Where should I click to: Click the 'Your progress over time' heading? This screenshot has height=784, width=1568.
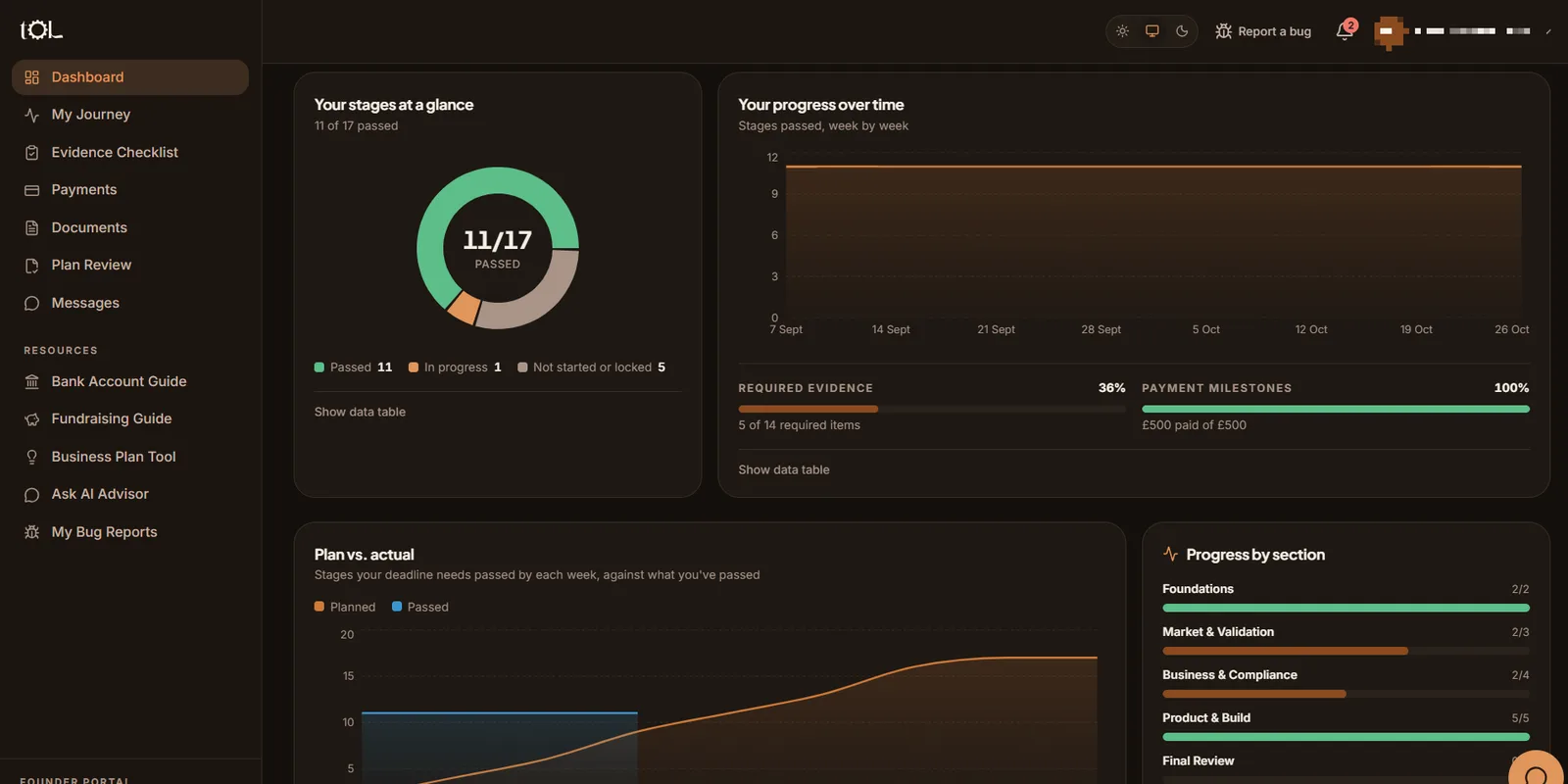tap(820, 105)
